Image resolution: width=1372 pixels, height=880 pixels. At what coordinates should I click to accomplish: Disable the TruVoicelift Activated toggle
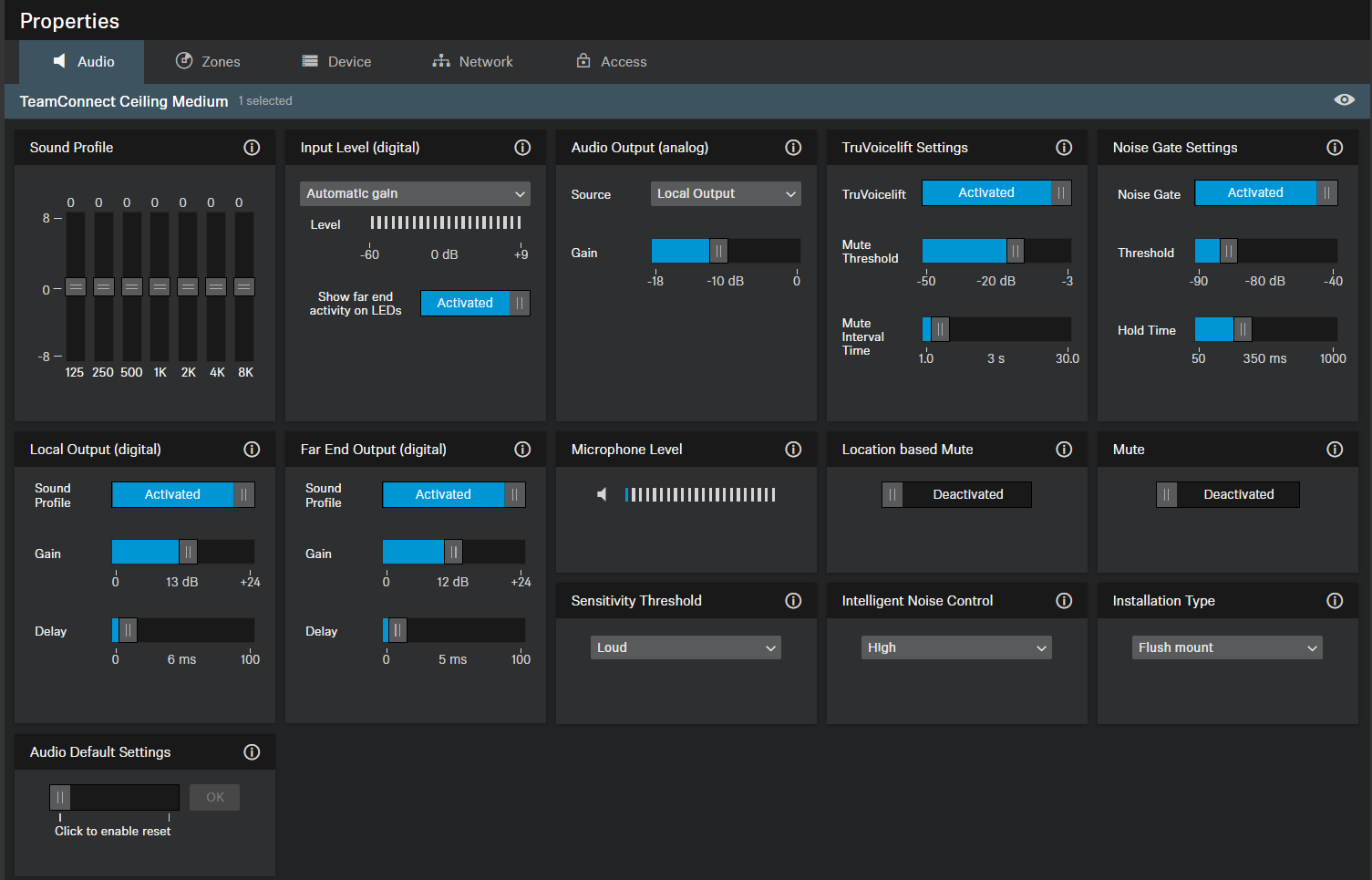(x=996, y=193)
